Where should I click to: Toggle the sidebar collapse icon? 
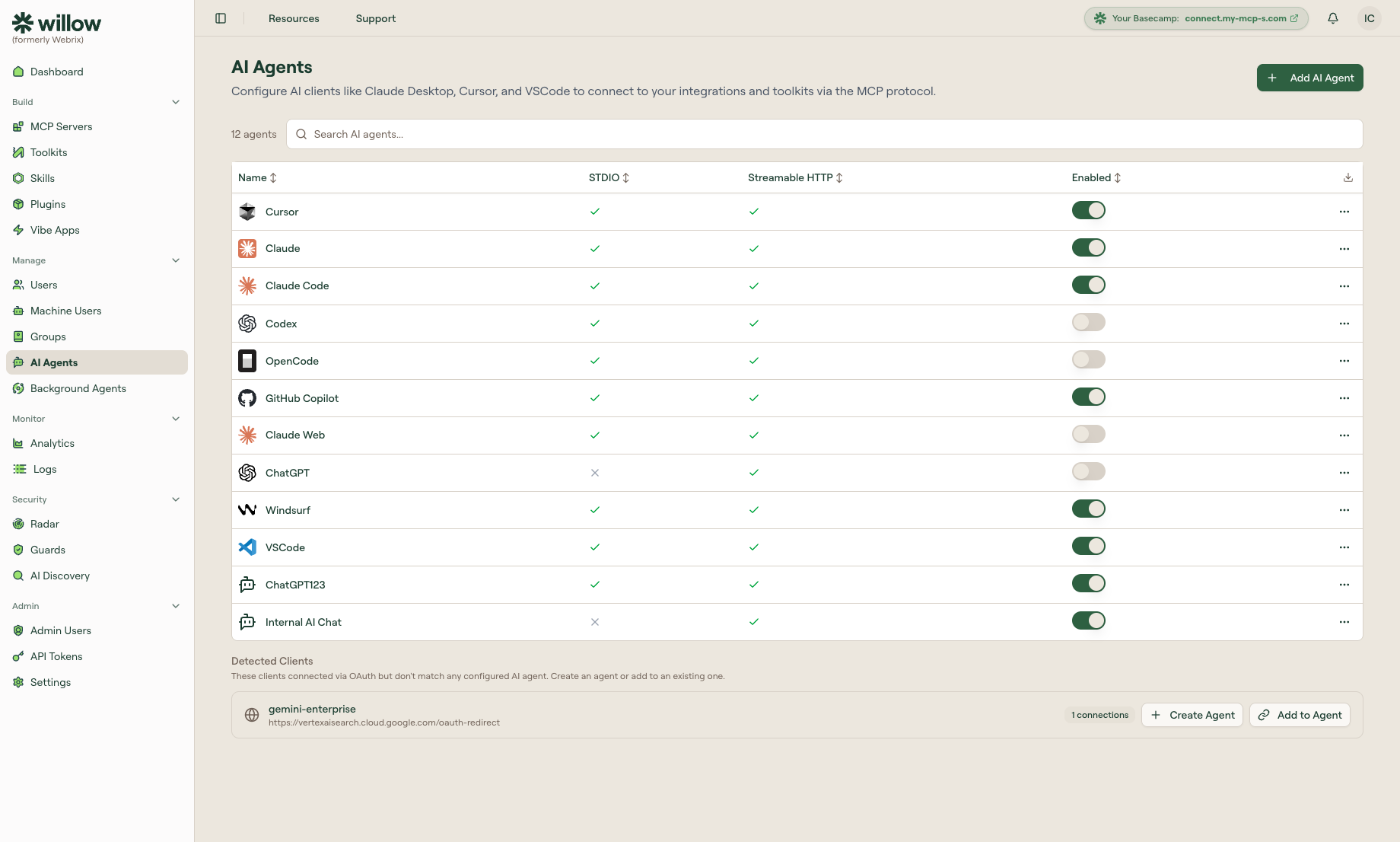[x=221, y=18]
